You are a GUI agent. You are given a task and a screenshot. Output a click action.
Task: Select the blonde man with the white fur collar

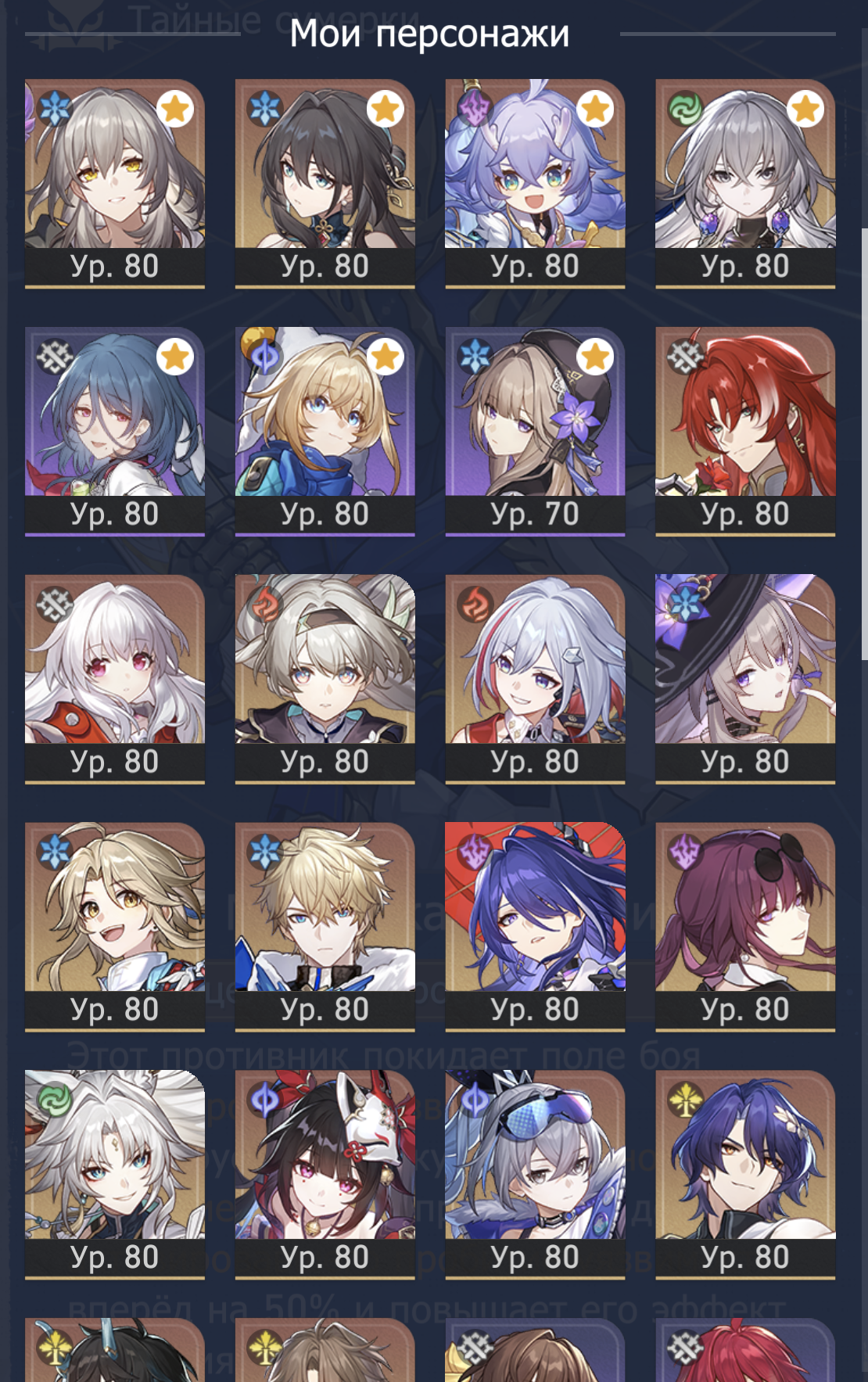point(325,927)
